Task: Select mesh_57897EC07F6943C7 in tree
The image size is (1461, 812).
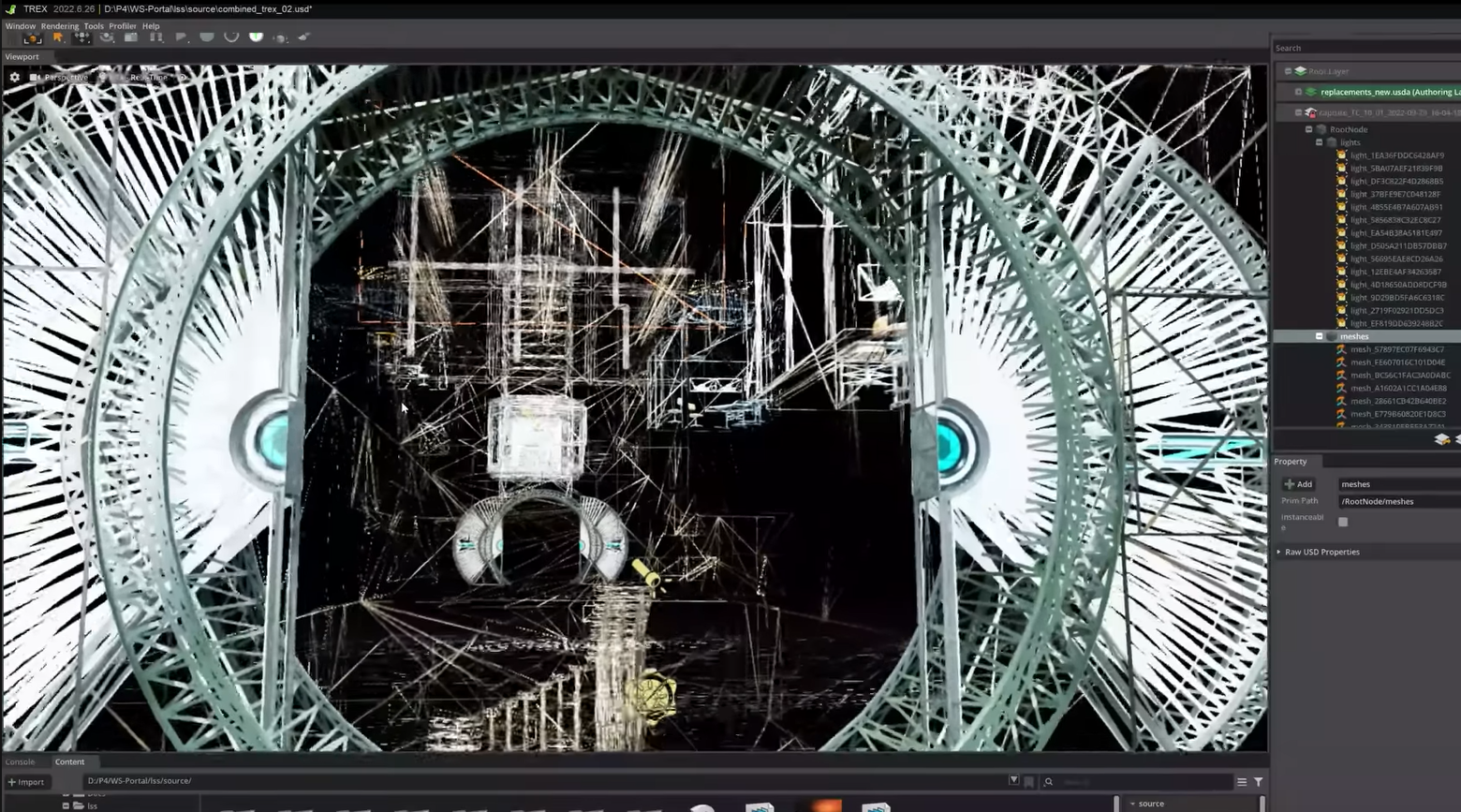Action: click(x=1396, y=349)
